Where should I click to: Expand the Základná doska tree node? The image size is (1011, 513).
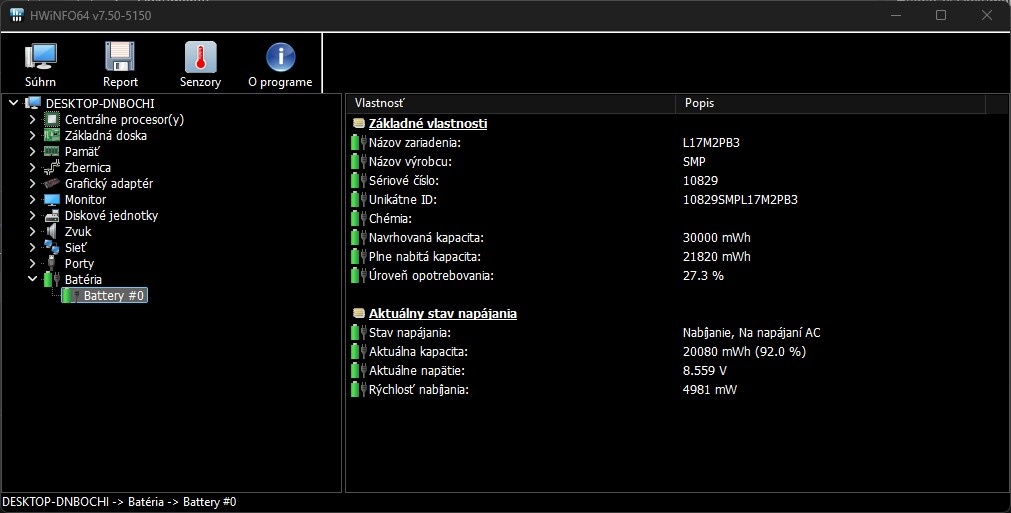[x=32, y=135]
